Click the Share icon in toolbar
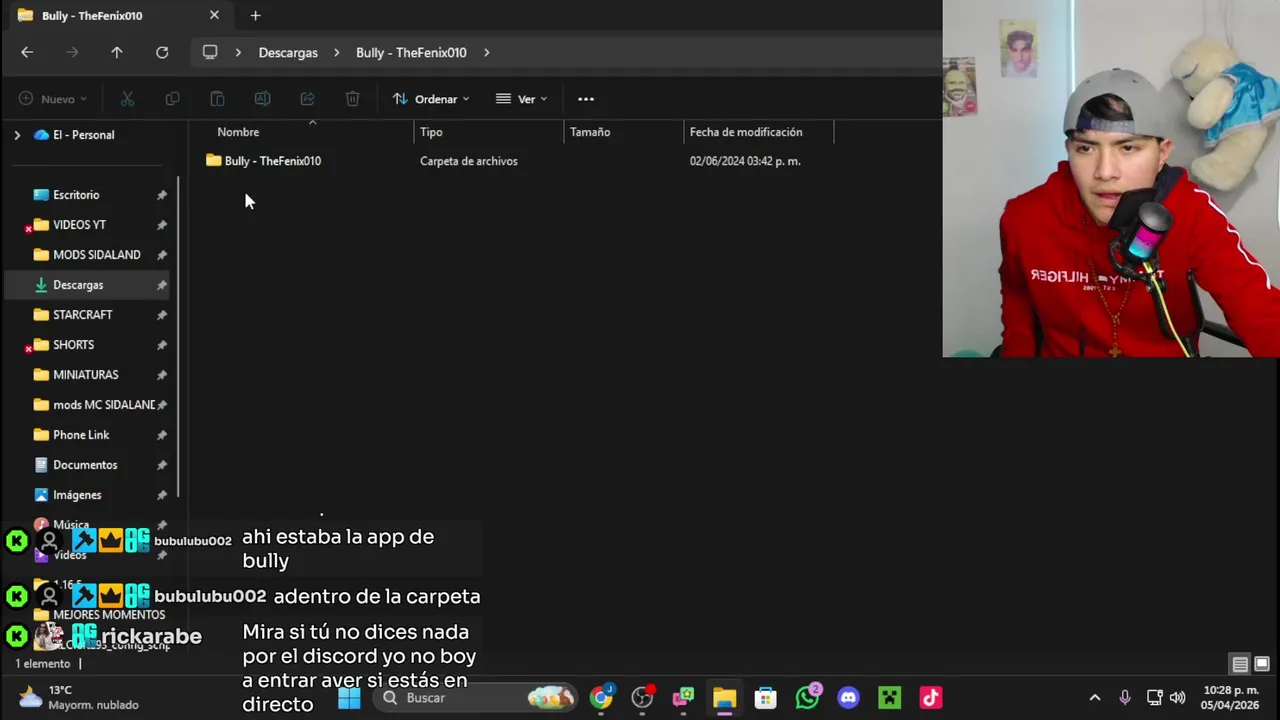The image size is (1280, 720). pyautogui.click(x=307, y=99)
